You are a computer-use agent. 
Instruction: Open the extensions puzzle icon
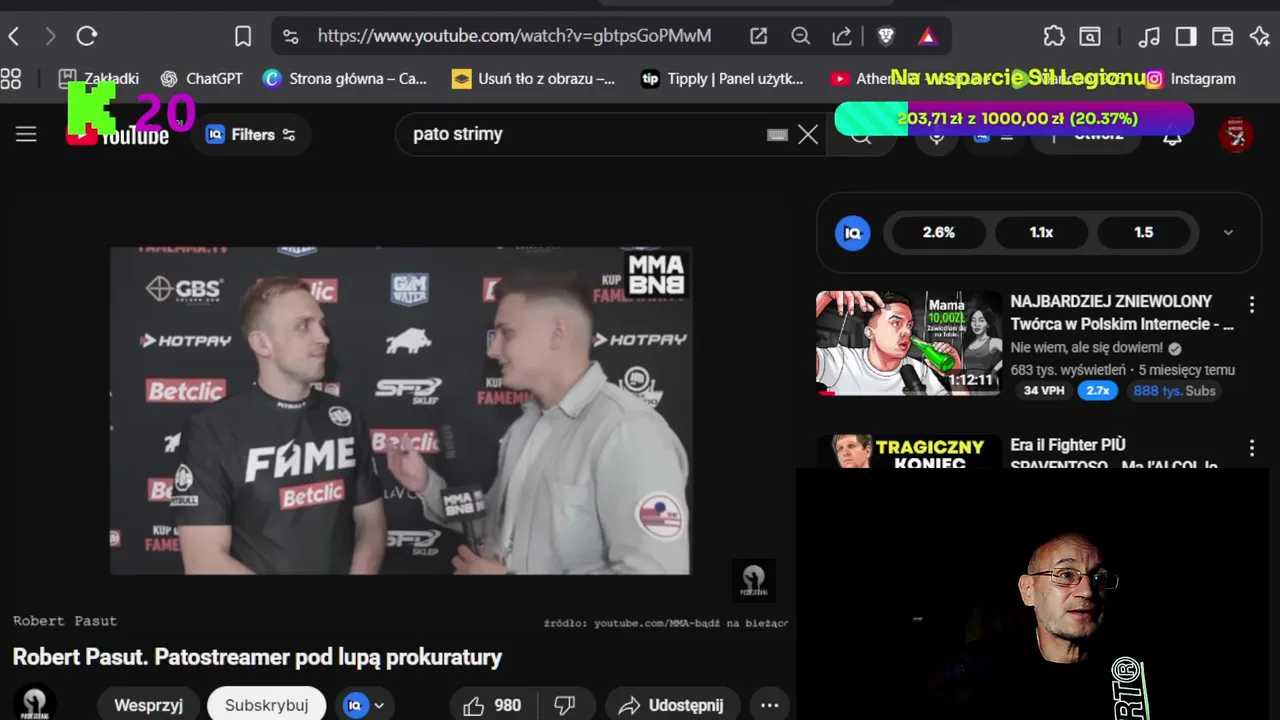(1054, 37)
